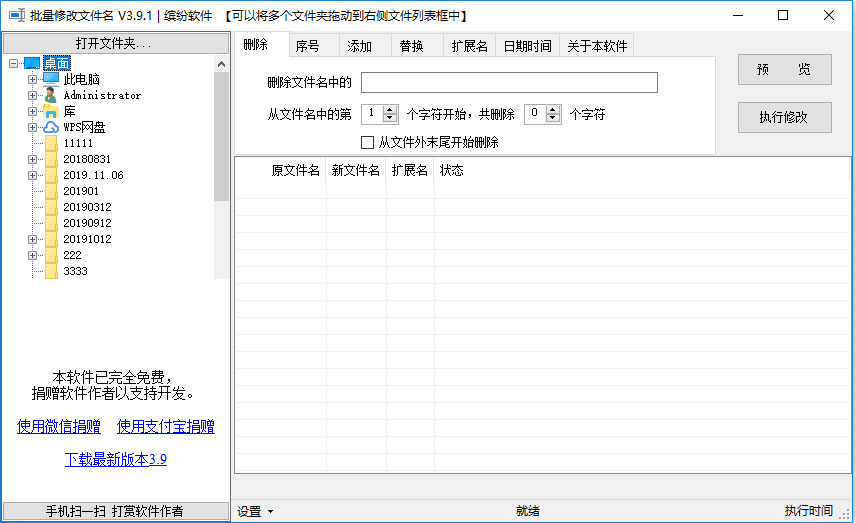This screenshot has width=856, height=523.
Task: Click the folder icon for 20191012
Action: [51, 239]
